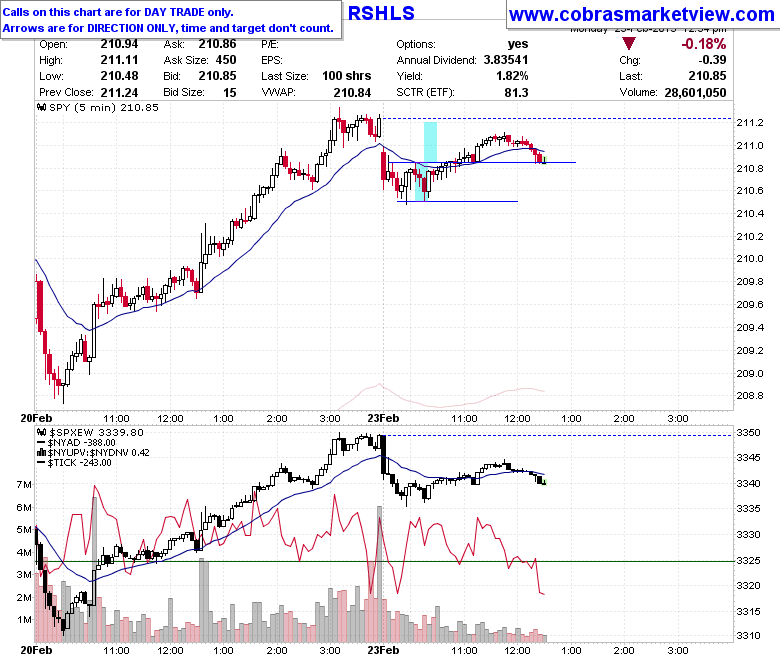This screenshot has height=659, width=780.
Task: Click the 208.8 price axis label
Action: click(750, 396)
